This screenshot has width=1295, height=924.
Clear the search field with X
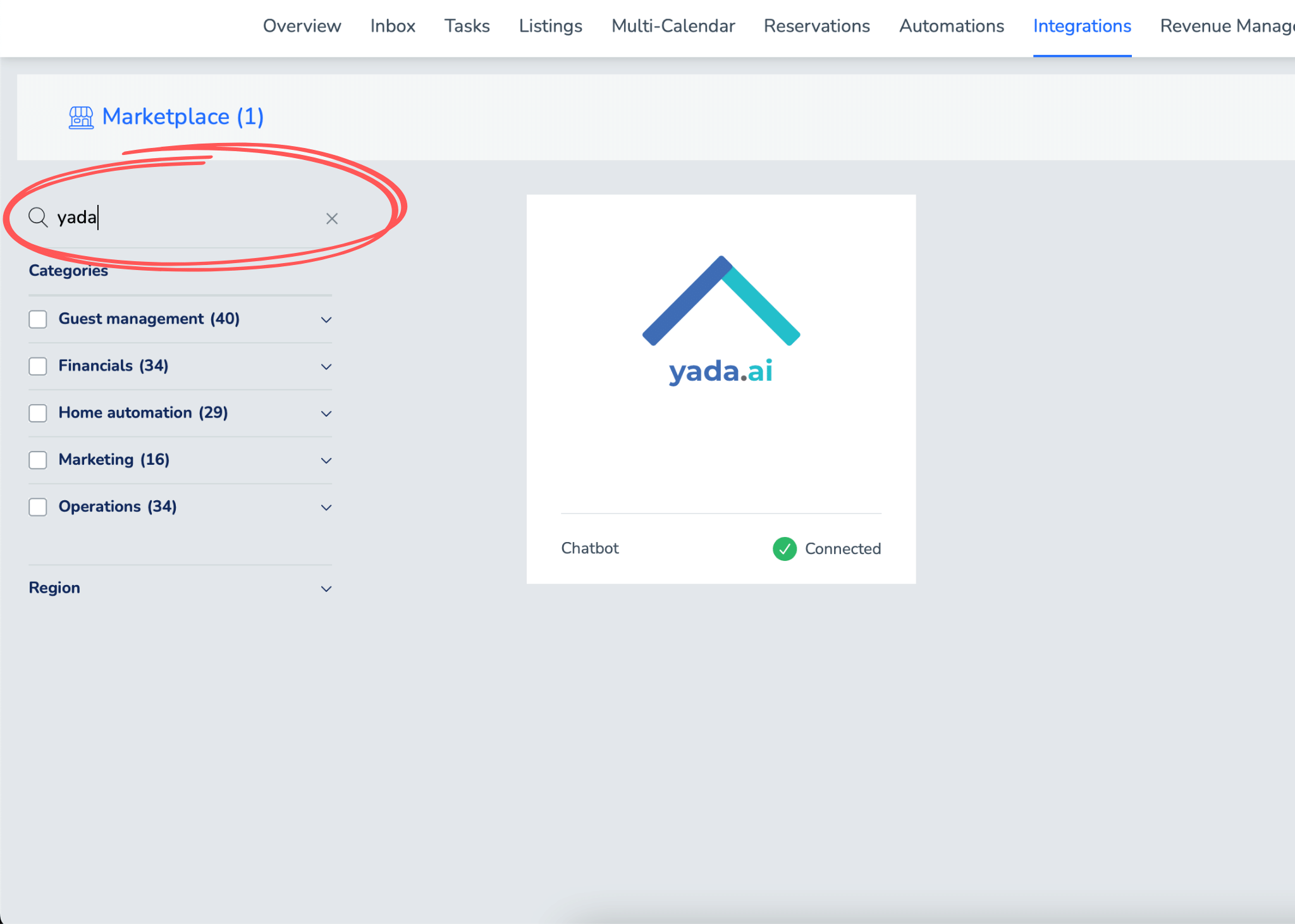click(x=331, y=219)
